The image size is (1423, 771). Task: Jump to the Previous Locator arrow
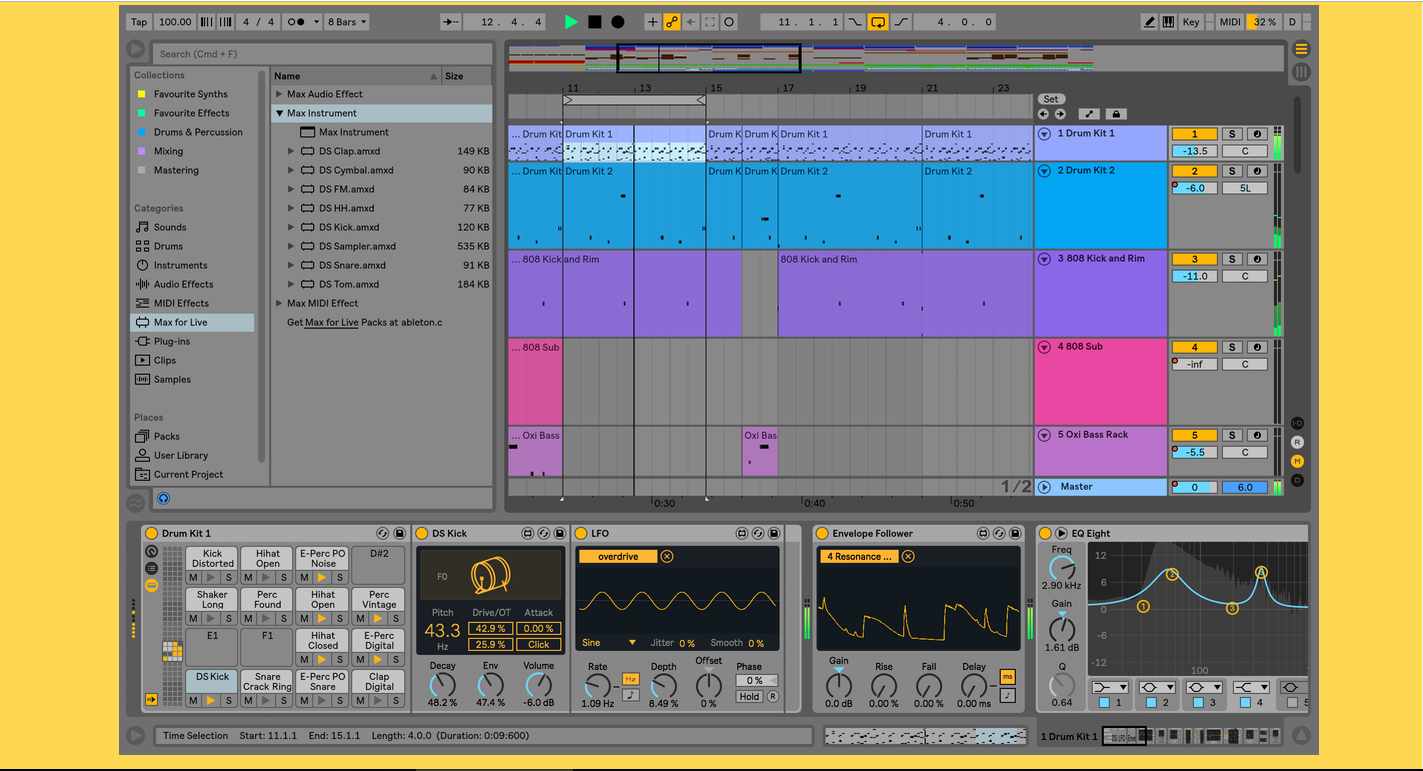pyautogui.click(x=1043, y=114)
